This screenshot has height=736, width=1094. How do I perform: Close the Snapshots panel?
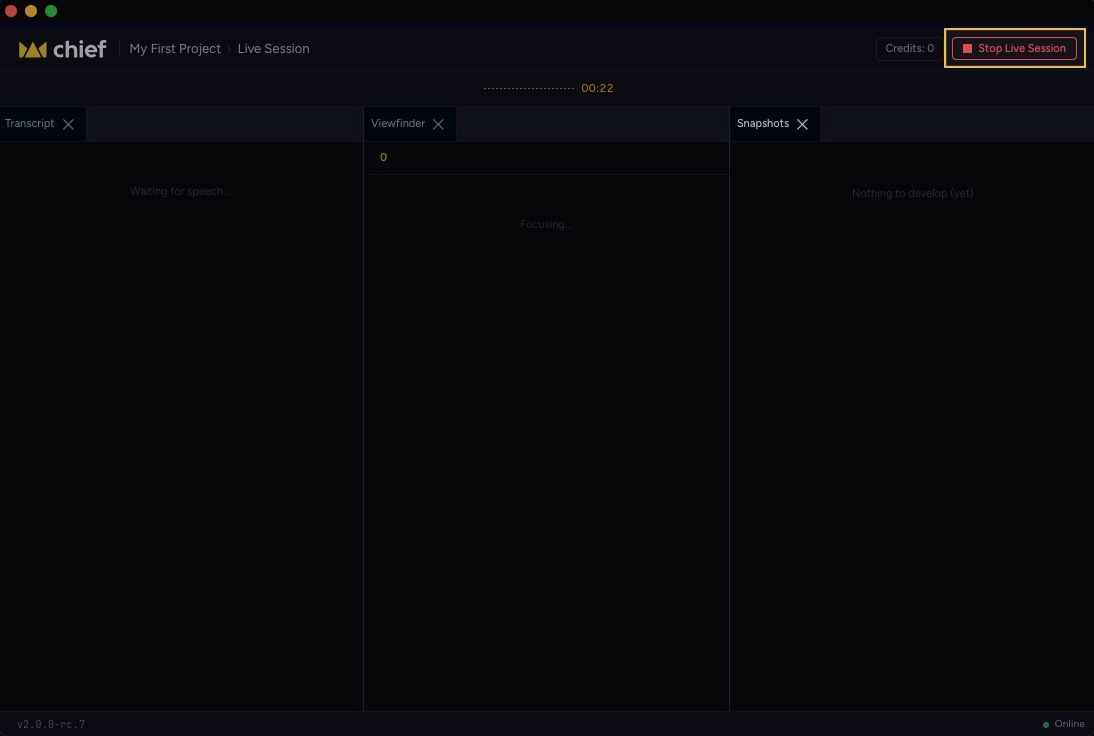coord(802,124)
